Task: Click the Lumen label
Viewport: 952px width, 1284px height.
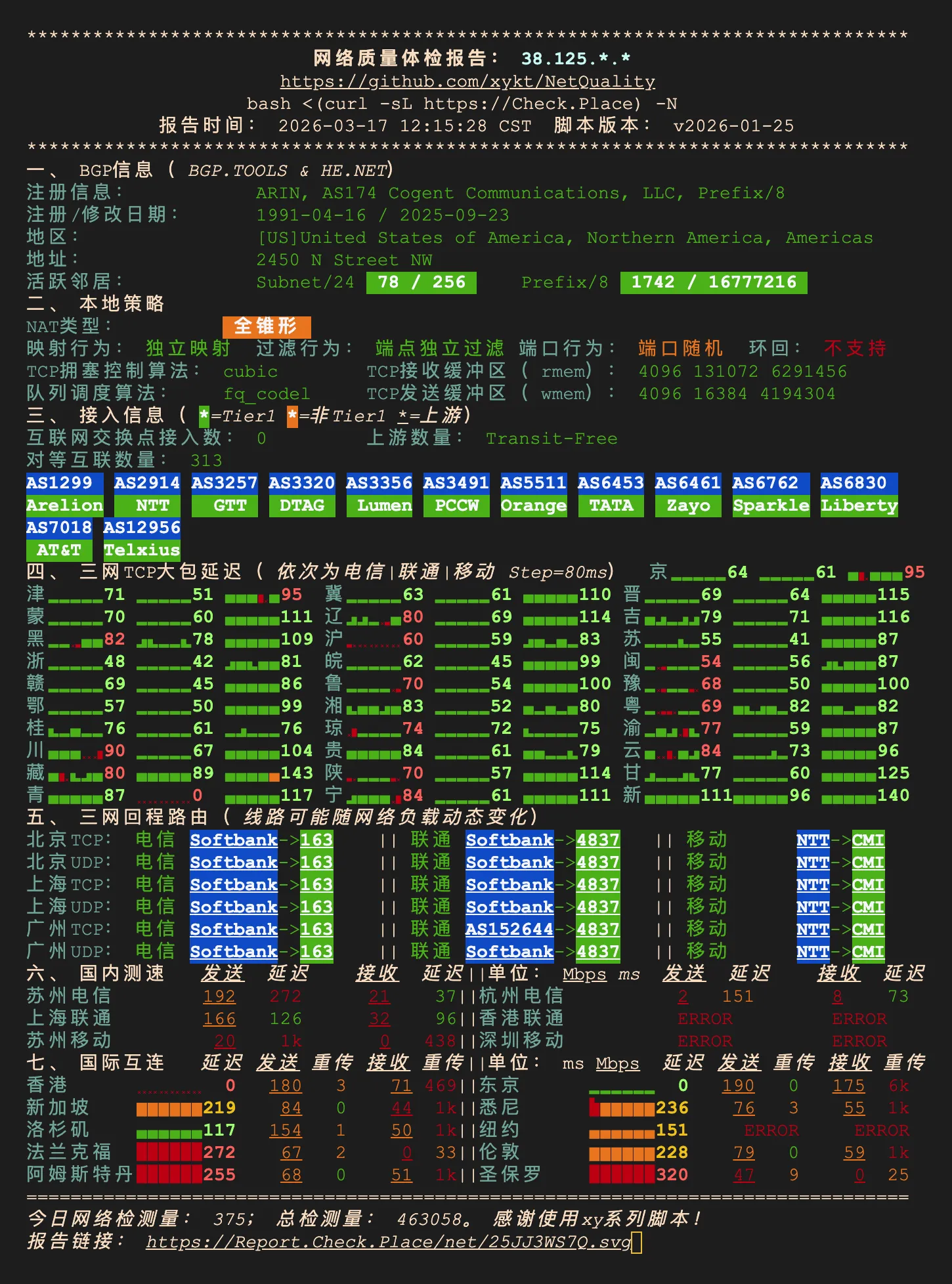Action: coord(379,505)
